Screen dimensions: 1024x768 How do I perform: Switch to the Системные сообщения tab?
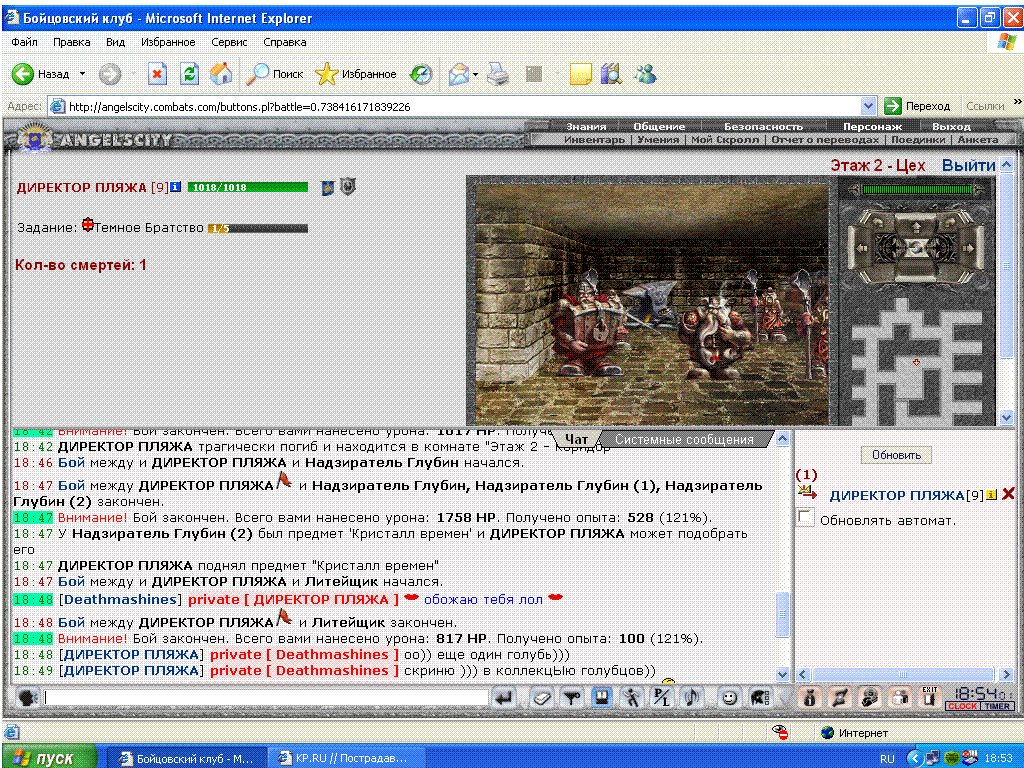point(684,440)
